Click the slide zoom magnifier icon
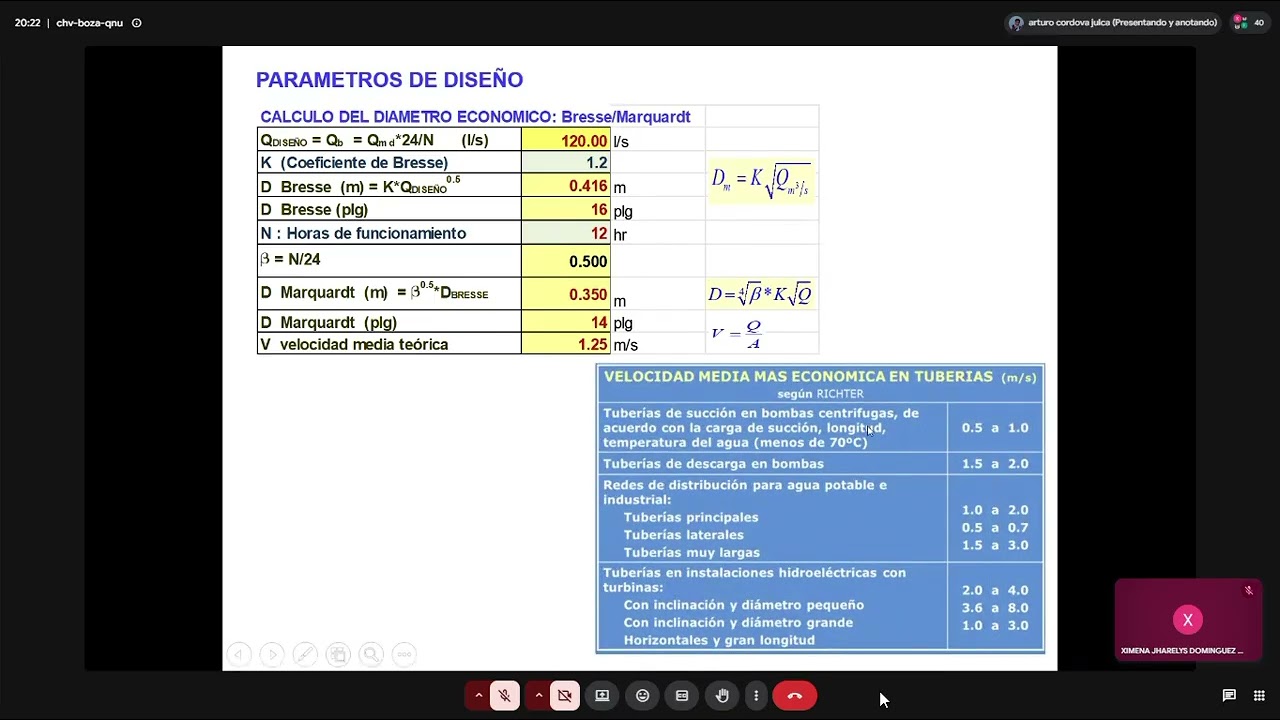Viewport: 1280px width, 720px height. pyautogui.click(x=371, y=655)
